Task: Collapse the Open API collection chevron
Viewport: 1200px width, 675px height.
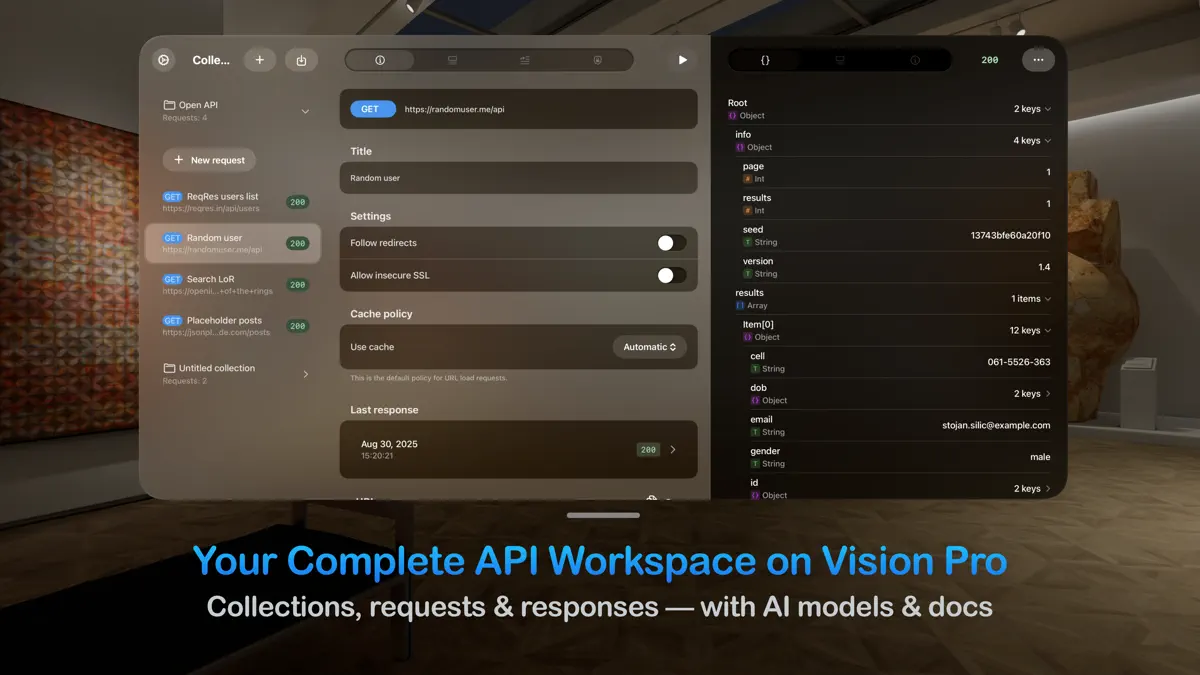Action: (304, 110)
